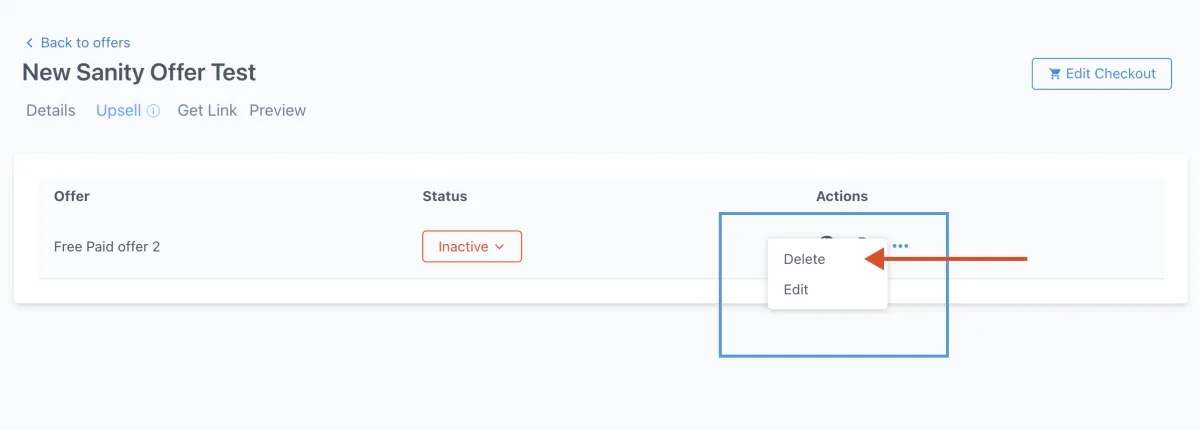The width and height of the screenshot is (1200, 430).
Task: Click the Actions column header
Action: (842, 196)
